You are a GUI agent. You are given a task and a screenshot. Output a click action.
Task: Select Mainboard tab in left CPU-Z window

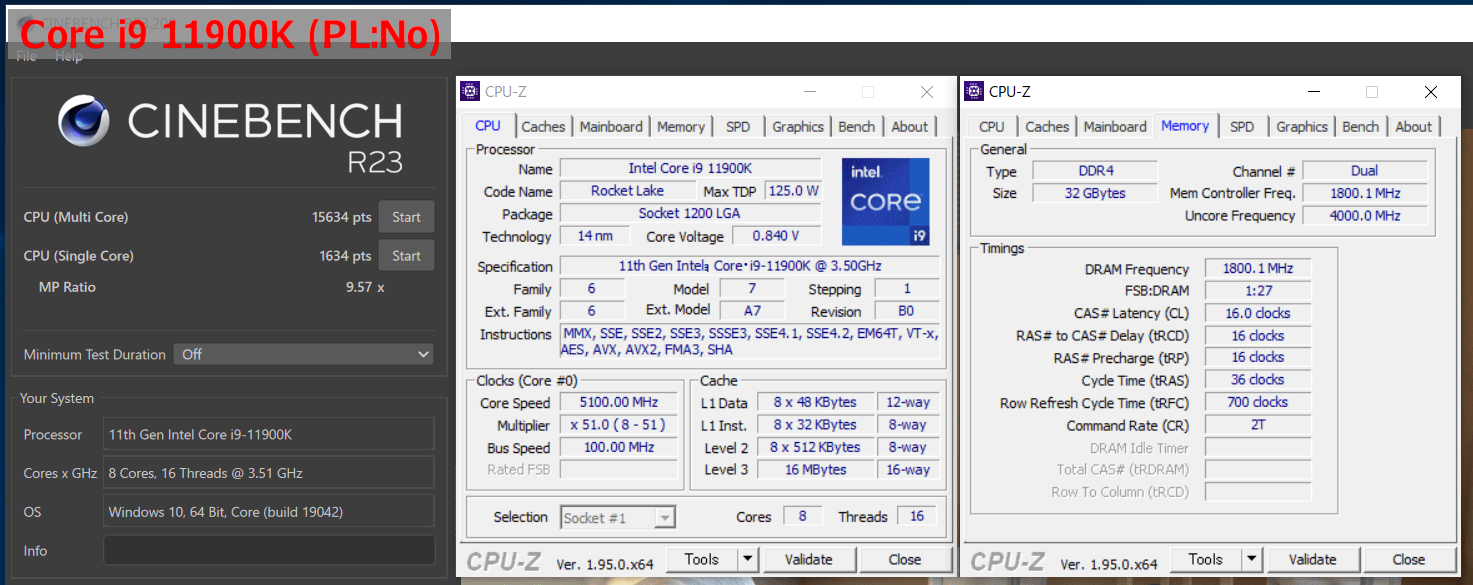611,127
